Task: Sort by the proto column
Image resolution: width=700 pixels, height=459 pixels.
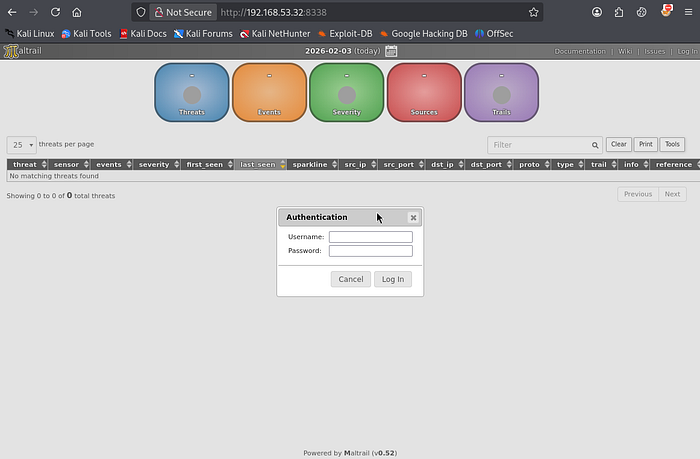Action: tap(532, 164)
